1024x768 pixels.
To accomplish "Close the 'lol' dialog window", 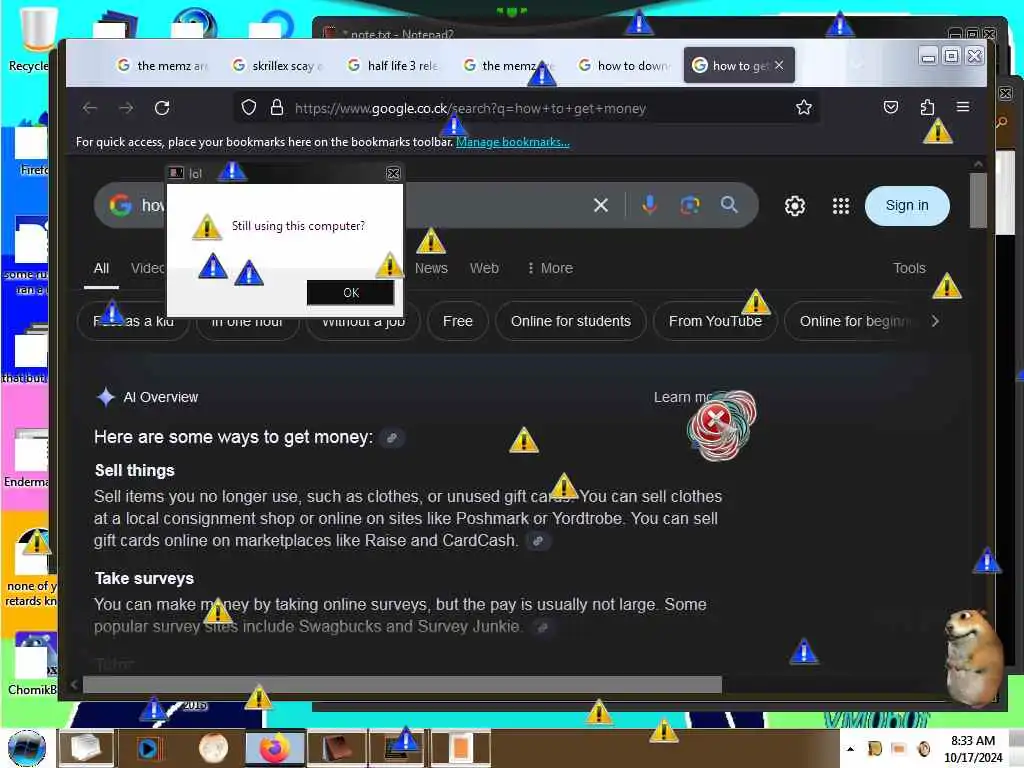I will 393,174.
